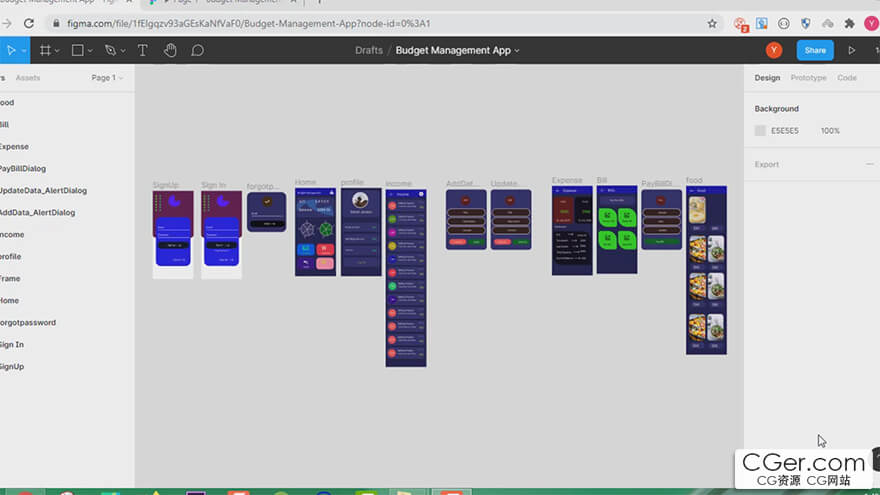Select the Pen tool
Image resolution: width=880 pixels, height=495 pixels.
tap(109, 50)
